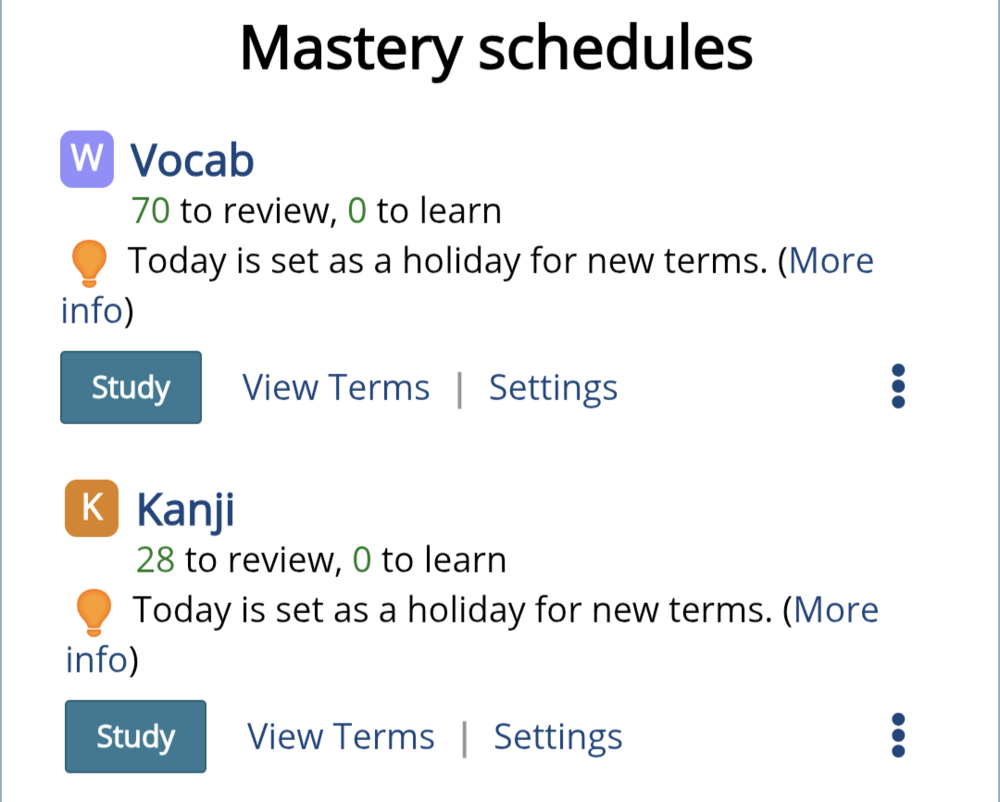The width and height of the screenshot is (1000, 802).
Task: Click the Mastery schedules heading
Action: (496, 48)
